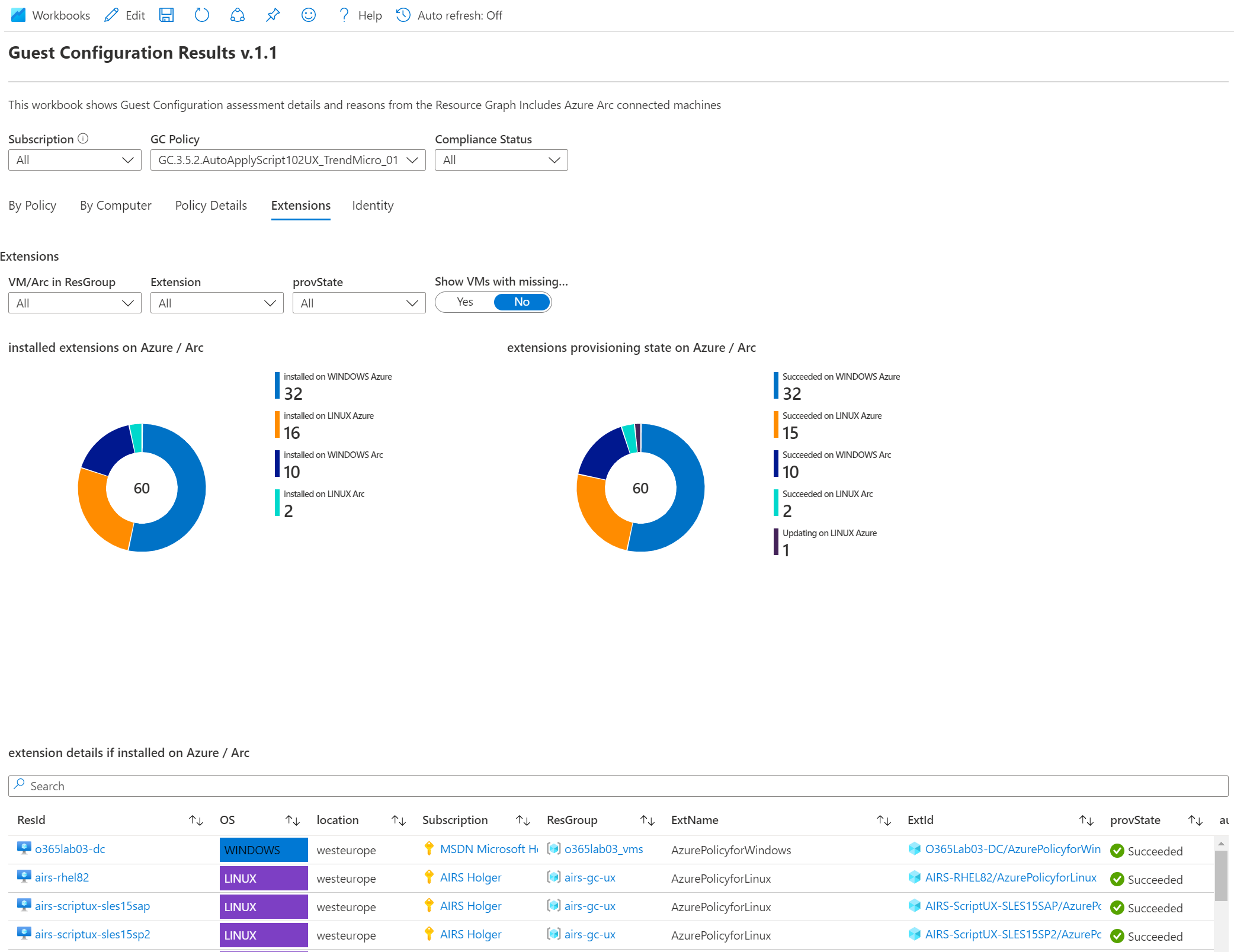Switch to the By Policy tab

tap(33, 206)
